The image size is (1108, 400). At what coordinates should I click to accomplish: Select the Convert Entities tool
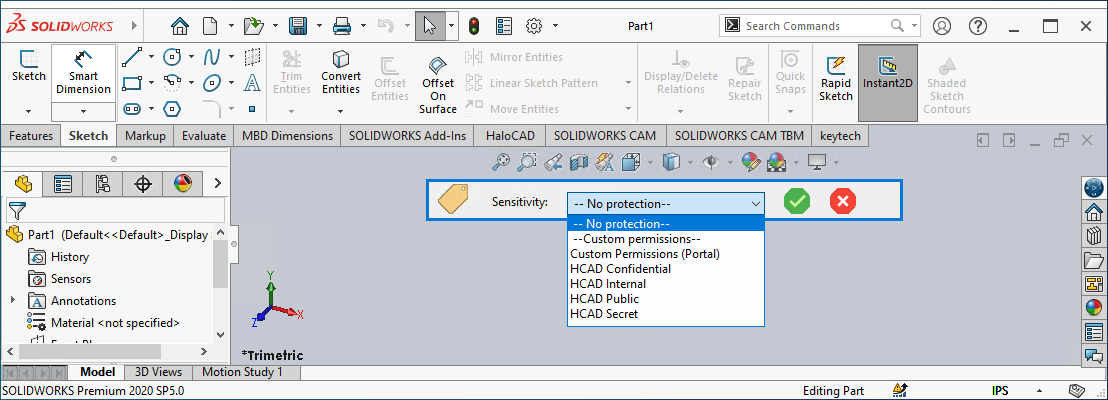pos(341,73)
